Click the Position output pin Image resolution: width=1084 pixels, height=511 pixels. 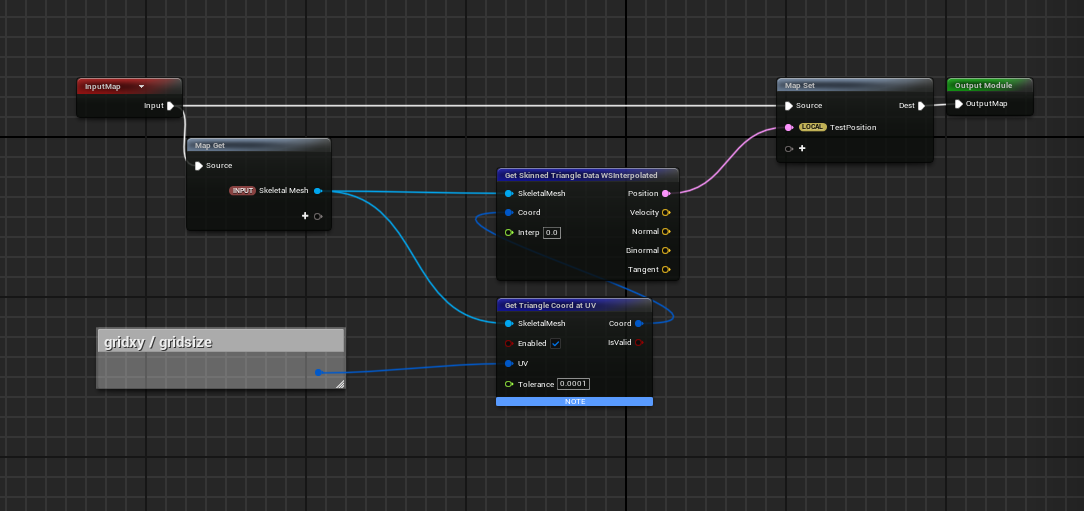[666, 194]
